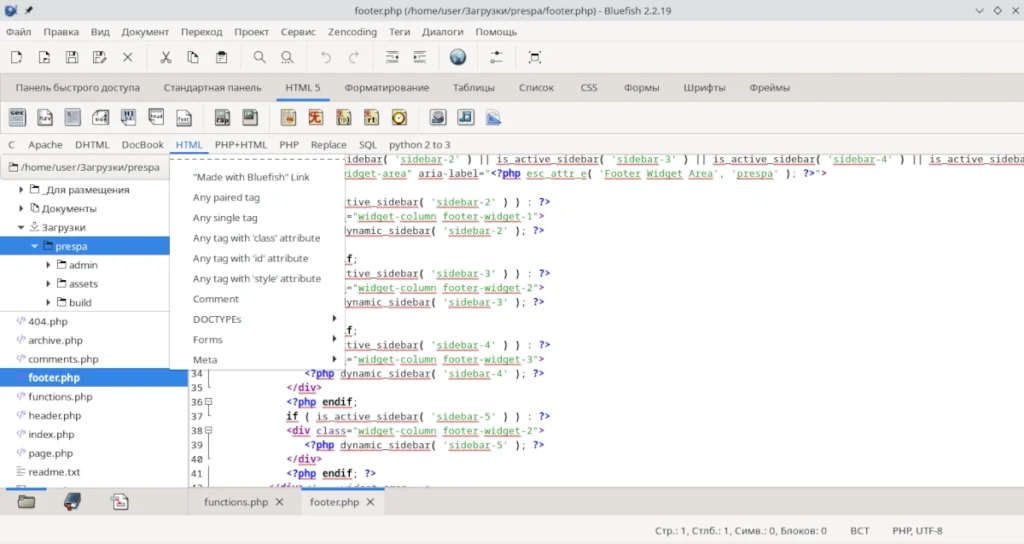The image size is (1024, 544).
Task: Insert ruby tag icon
Action: tap(316, 118)
